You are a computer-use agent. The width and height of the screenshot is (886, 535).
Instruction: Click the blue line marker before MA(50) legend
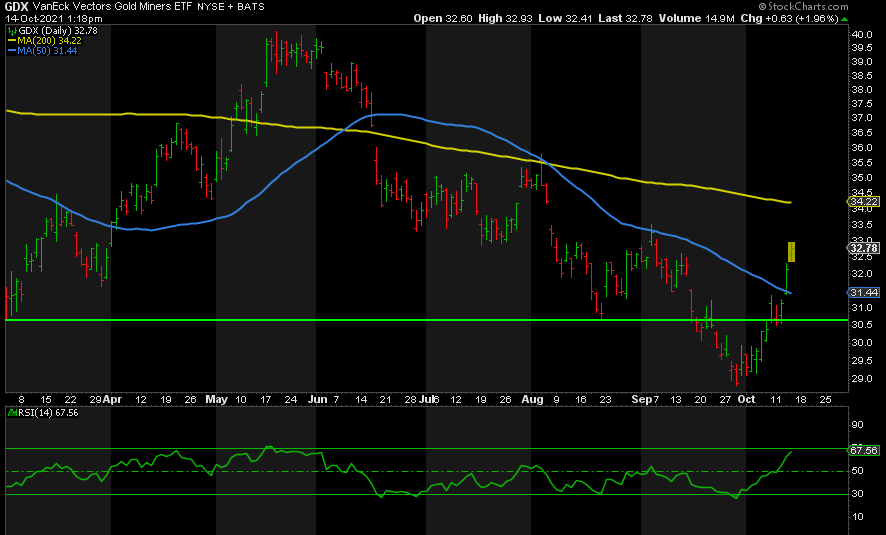click(x=12, y=51)
